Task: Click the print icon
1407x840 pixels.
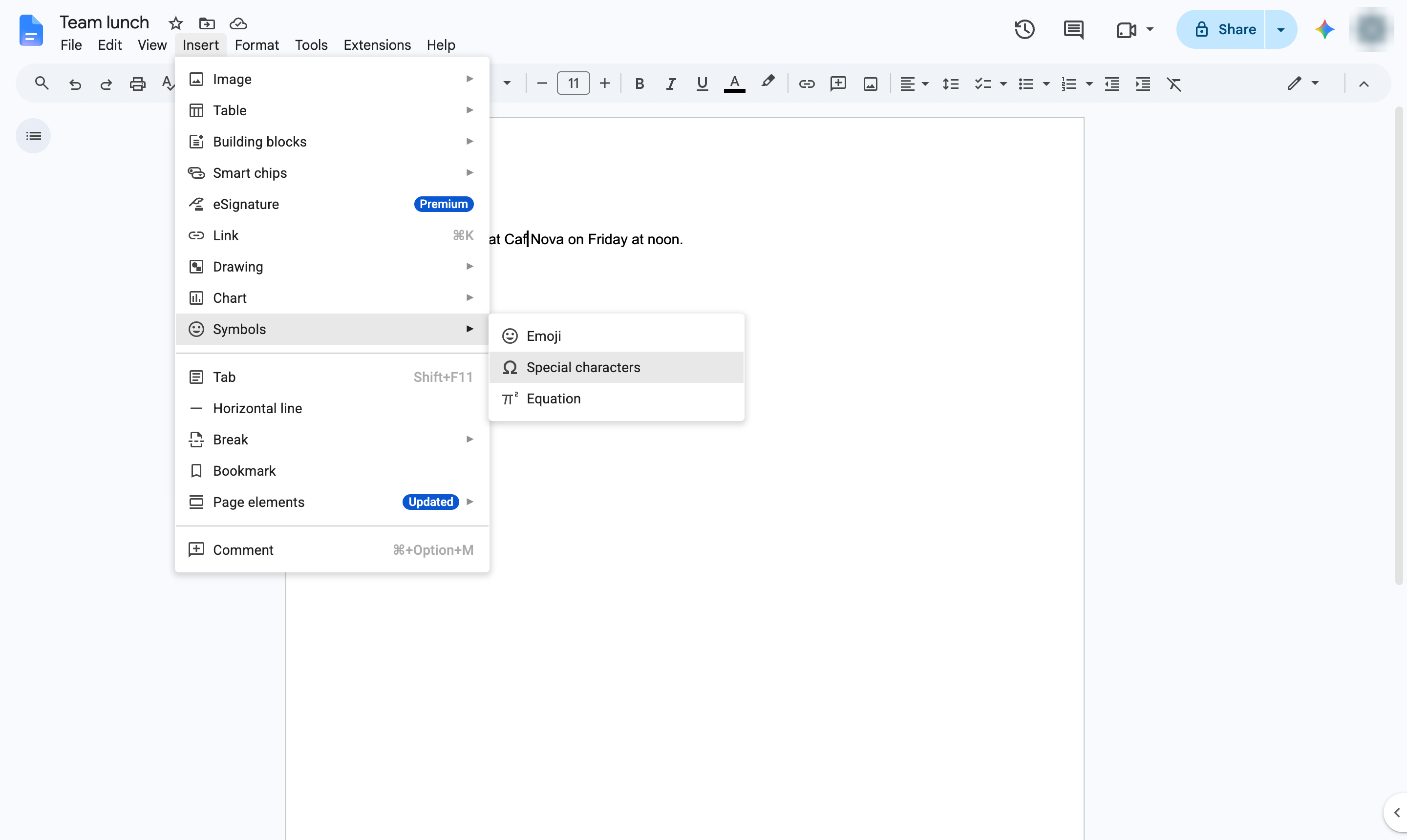Action: point(138,84)
